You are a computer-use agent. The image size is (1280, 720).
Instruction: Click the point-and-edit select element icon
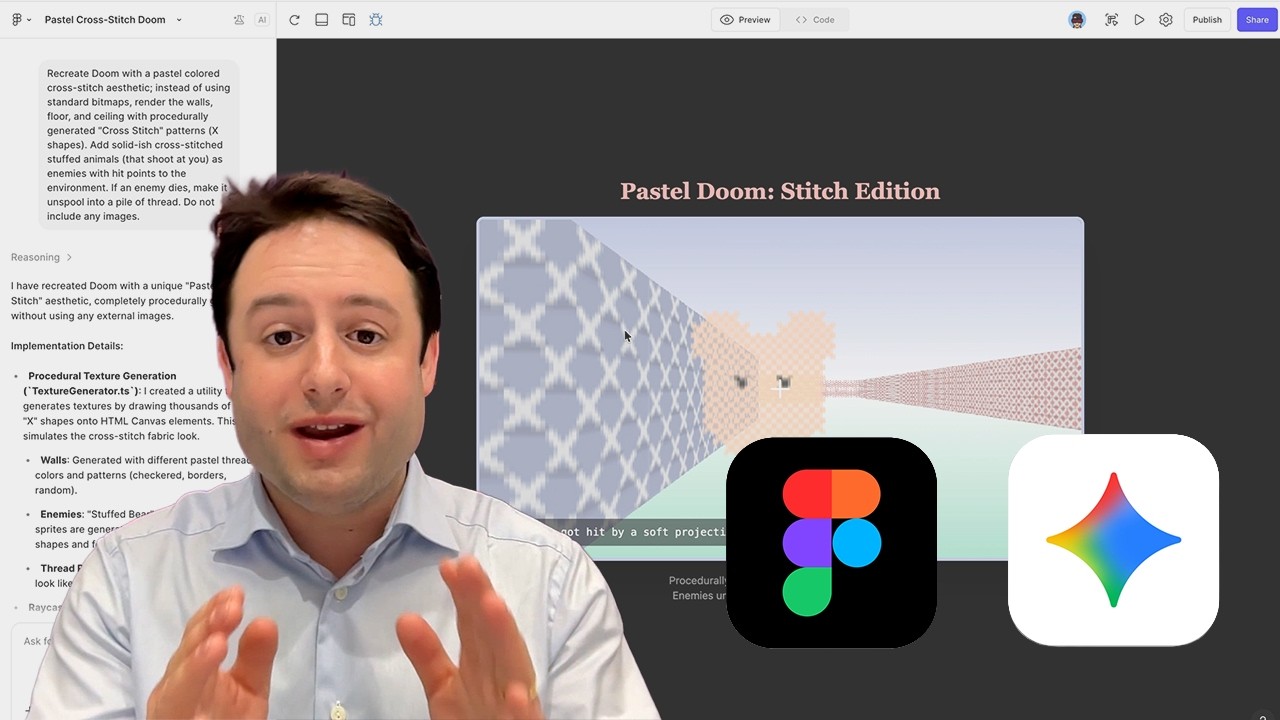[1111, 20]
